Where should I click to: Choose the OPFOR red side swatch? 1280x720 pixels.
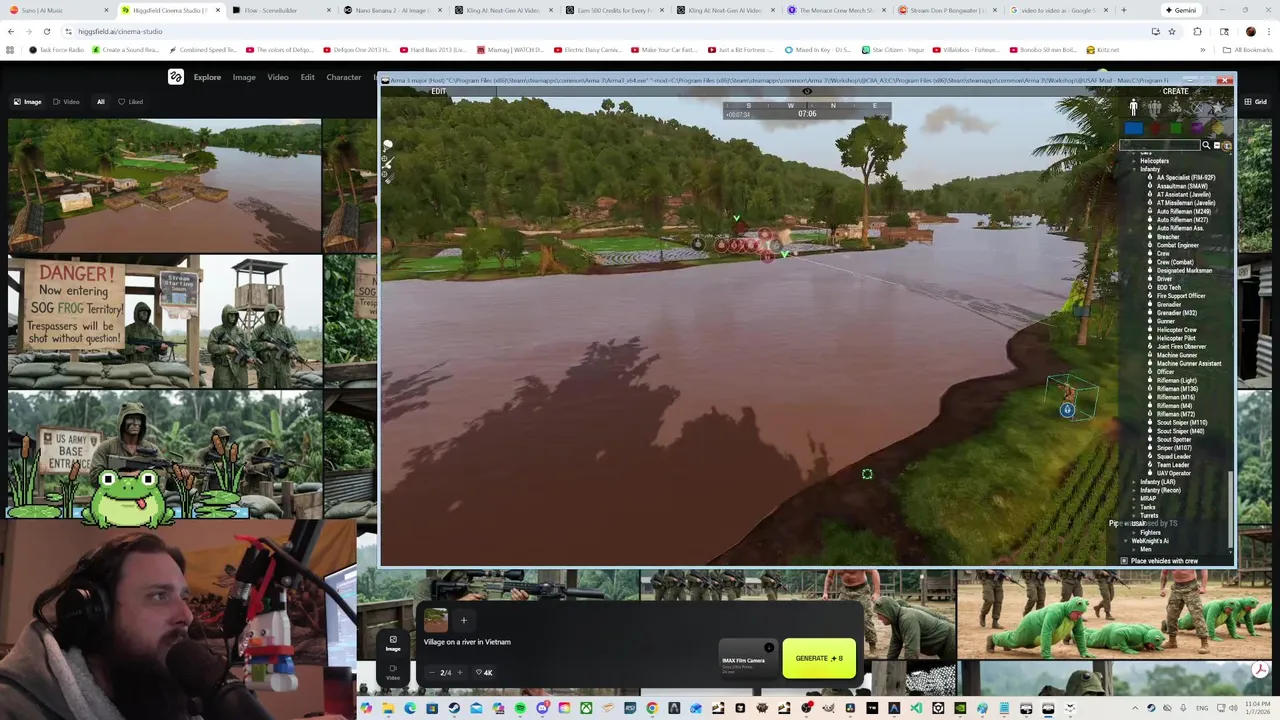click(1155, 128)
